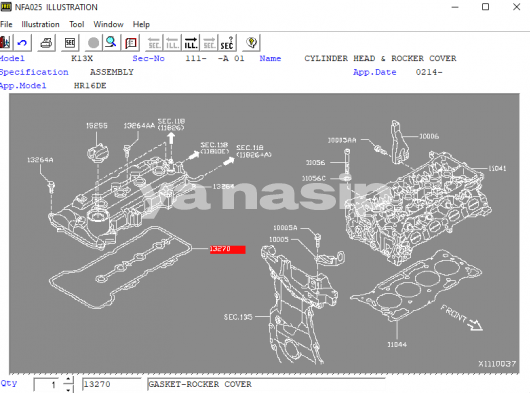Click the SEC question mark icon
The width and height of the screenshot is (530, 393).
[x=227, y=43]
